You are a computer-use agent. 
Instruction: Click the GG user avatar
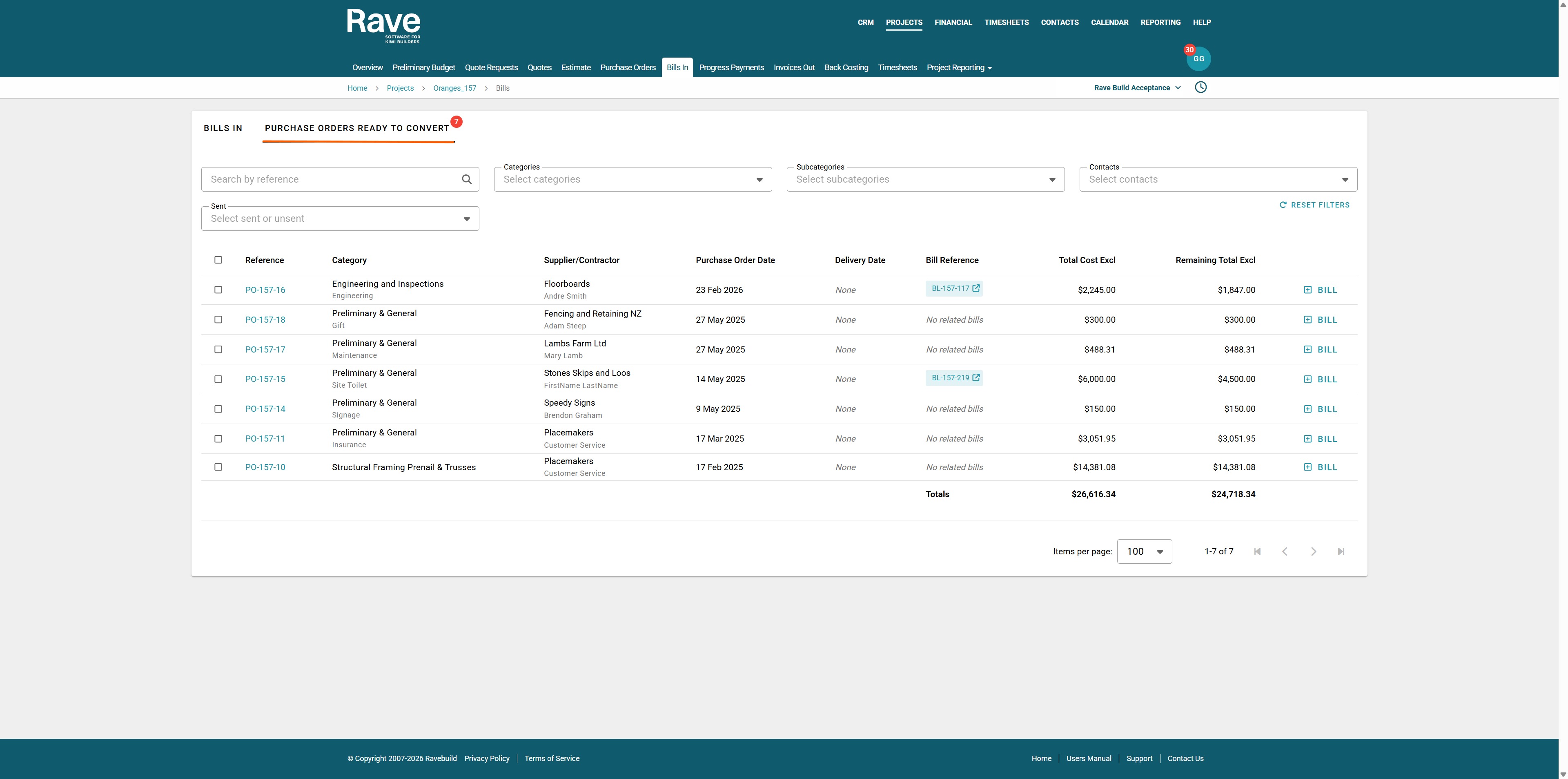[1198, 59]
